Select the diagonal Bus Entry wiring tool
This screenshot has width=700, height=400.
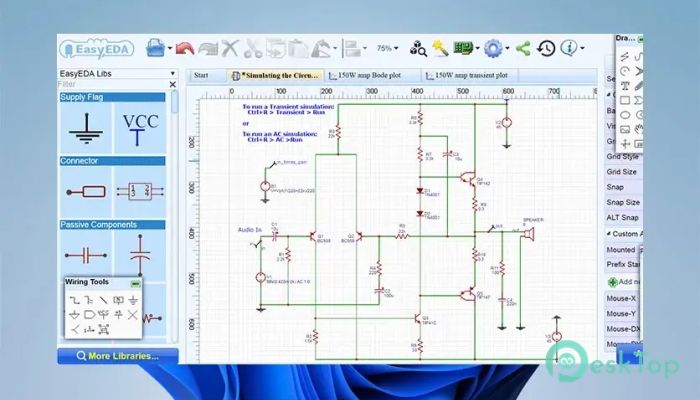[x=104, y=300]
